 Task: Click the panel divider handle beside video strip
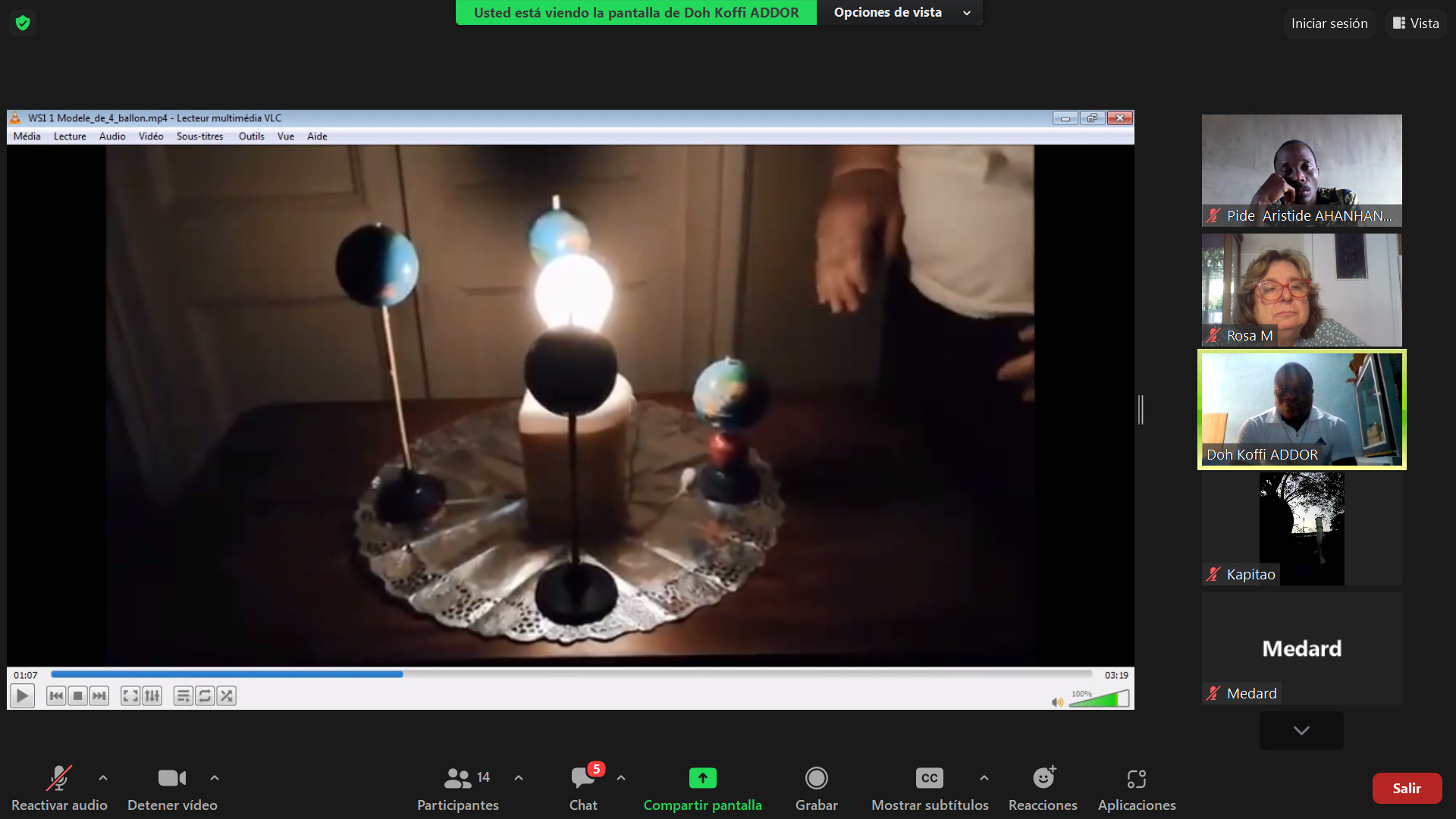point(1141,409)
